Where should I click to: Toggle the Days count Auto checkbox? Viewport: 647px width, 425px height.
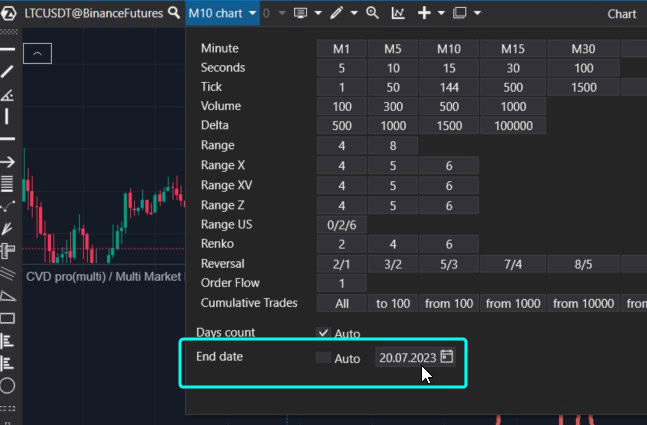tap(323, 333)
